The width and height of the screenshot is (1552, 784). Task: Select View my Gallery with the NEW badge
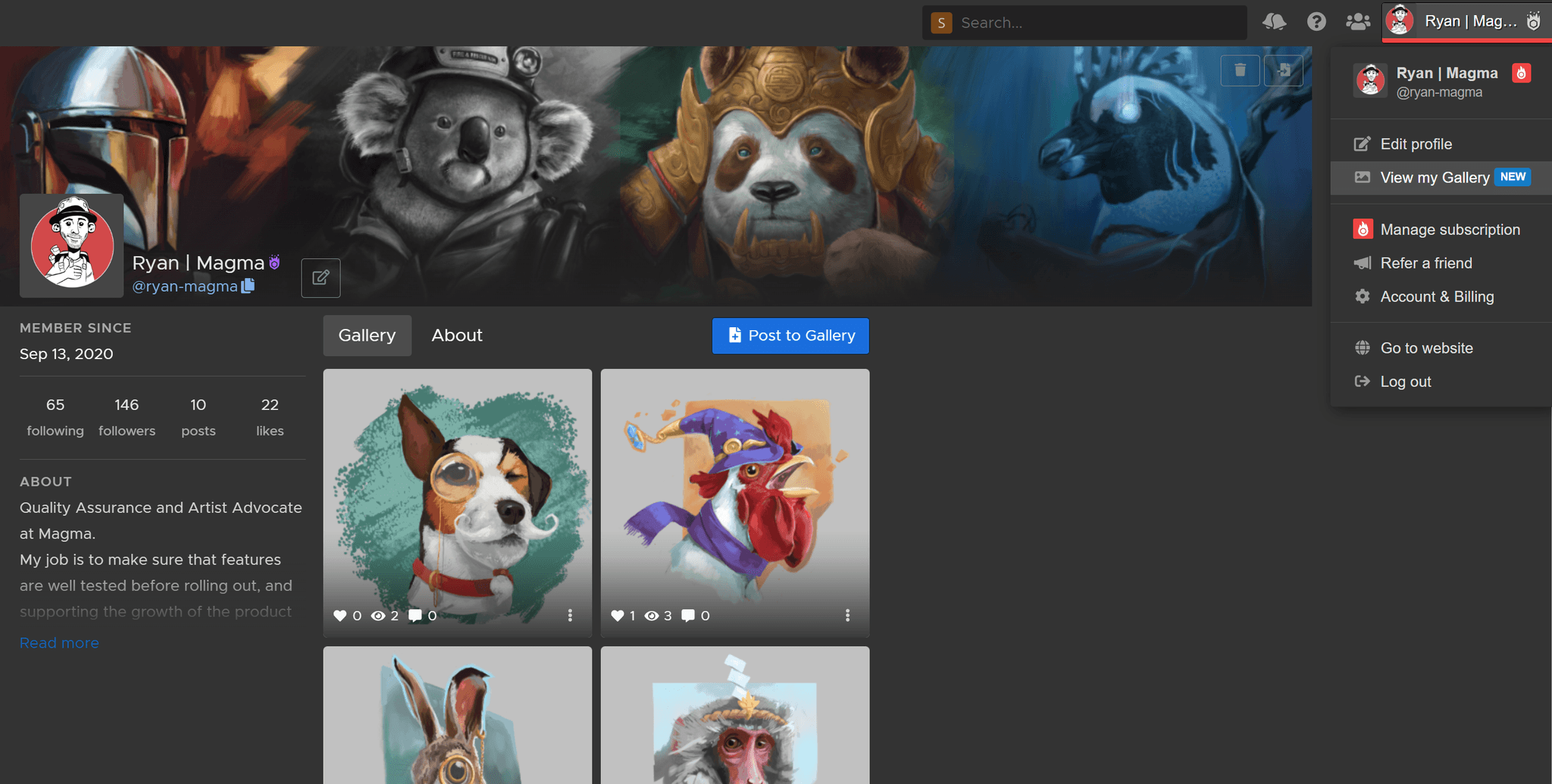1435,177
